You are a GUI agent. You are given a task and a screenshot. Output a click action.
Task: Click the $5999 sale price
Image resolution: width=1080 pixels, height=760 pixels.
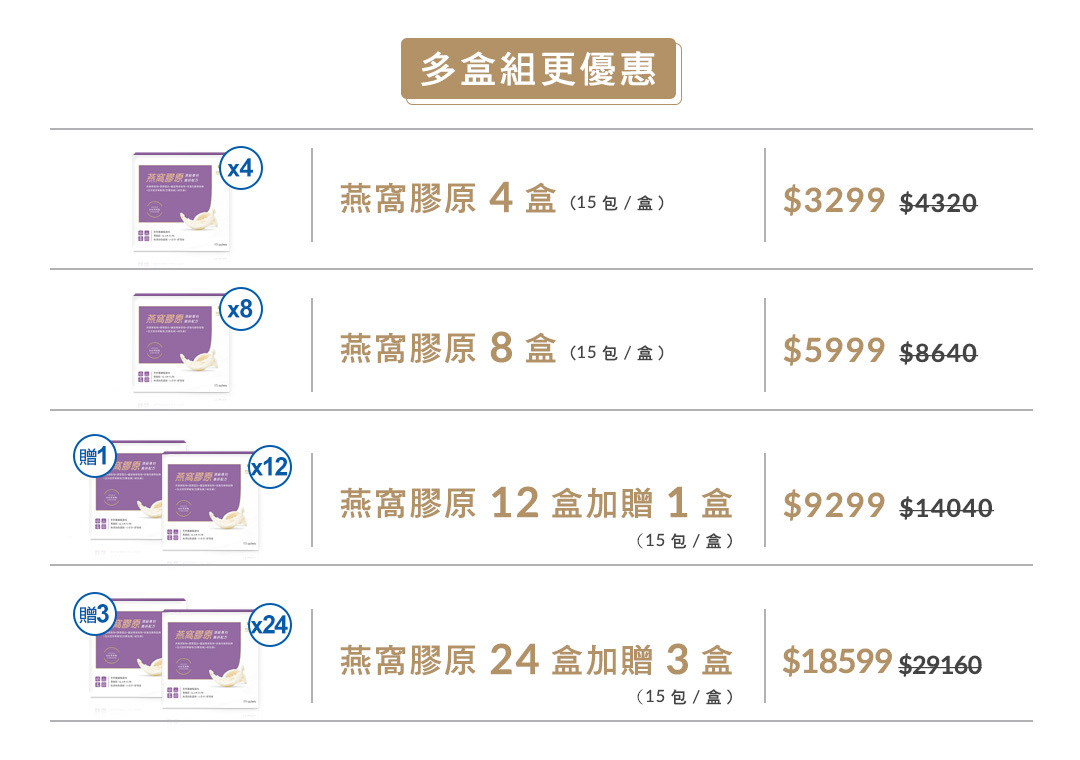click(834, 350)
